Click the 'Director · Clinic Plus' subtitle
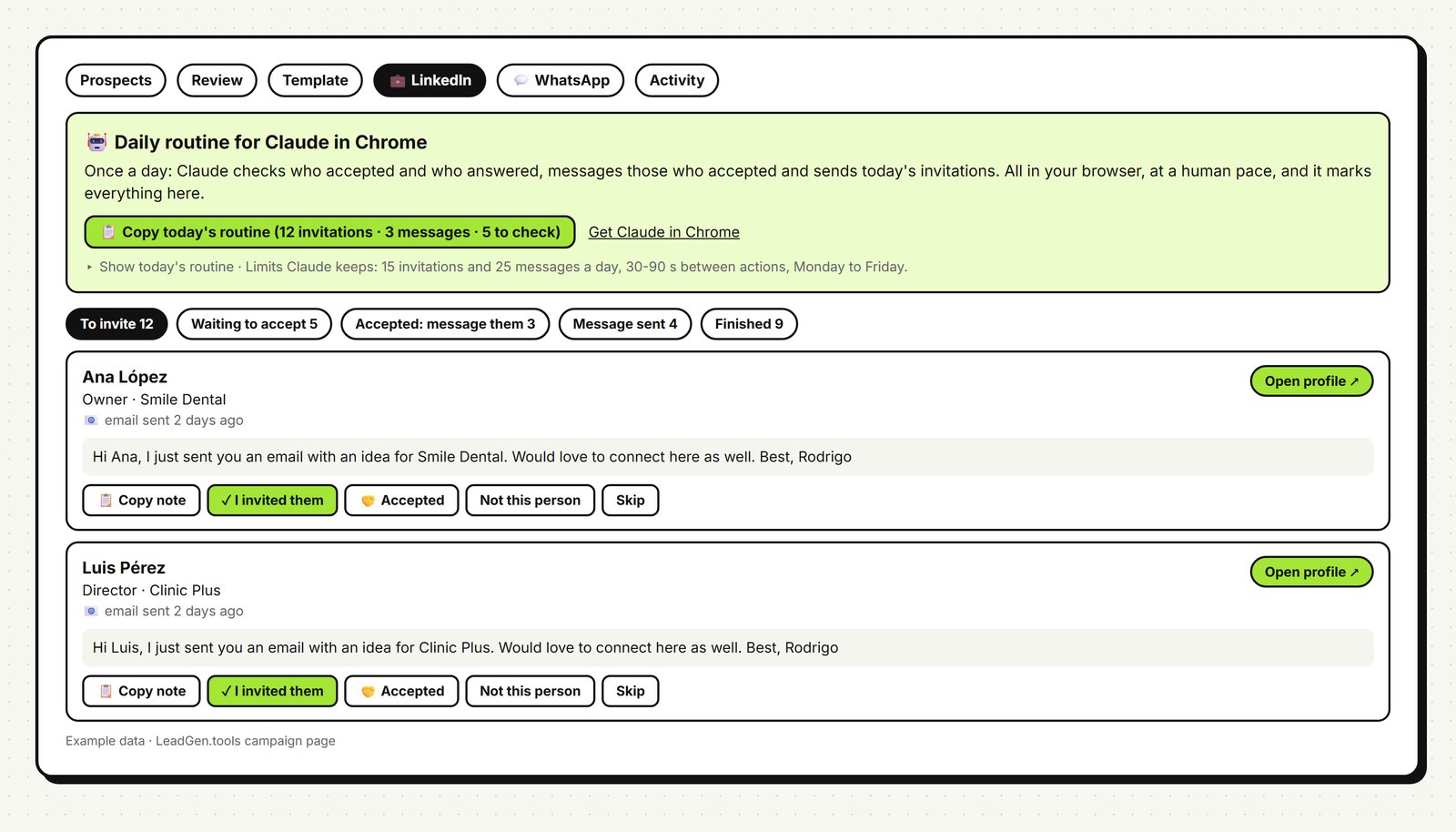The image size is (1456, 832). click(151, 591)
